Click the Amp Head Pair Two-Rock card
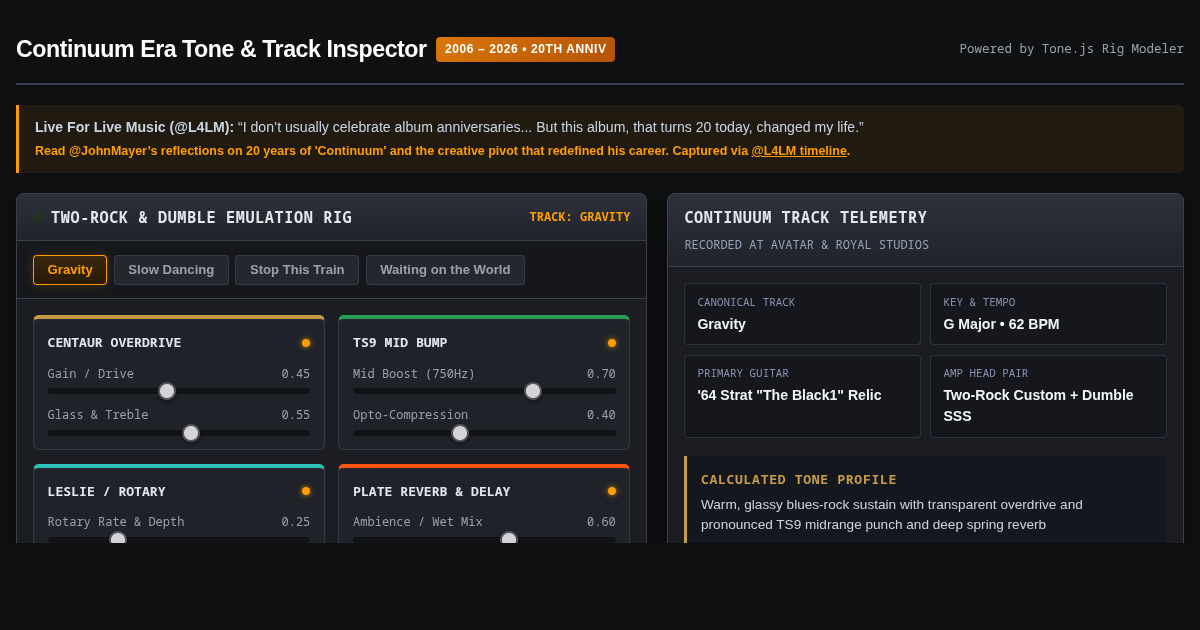 click(1048, 396)
